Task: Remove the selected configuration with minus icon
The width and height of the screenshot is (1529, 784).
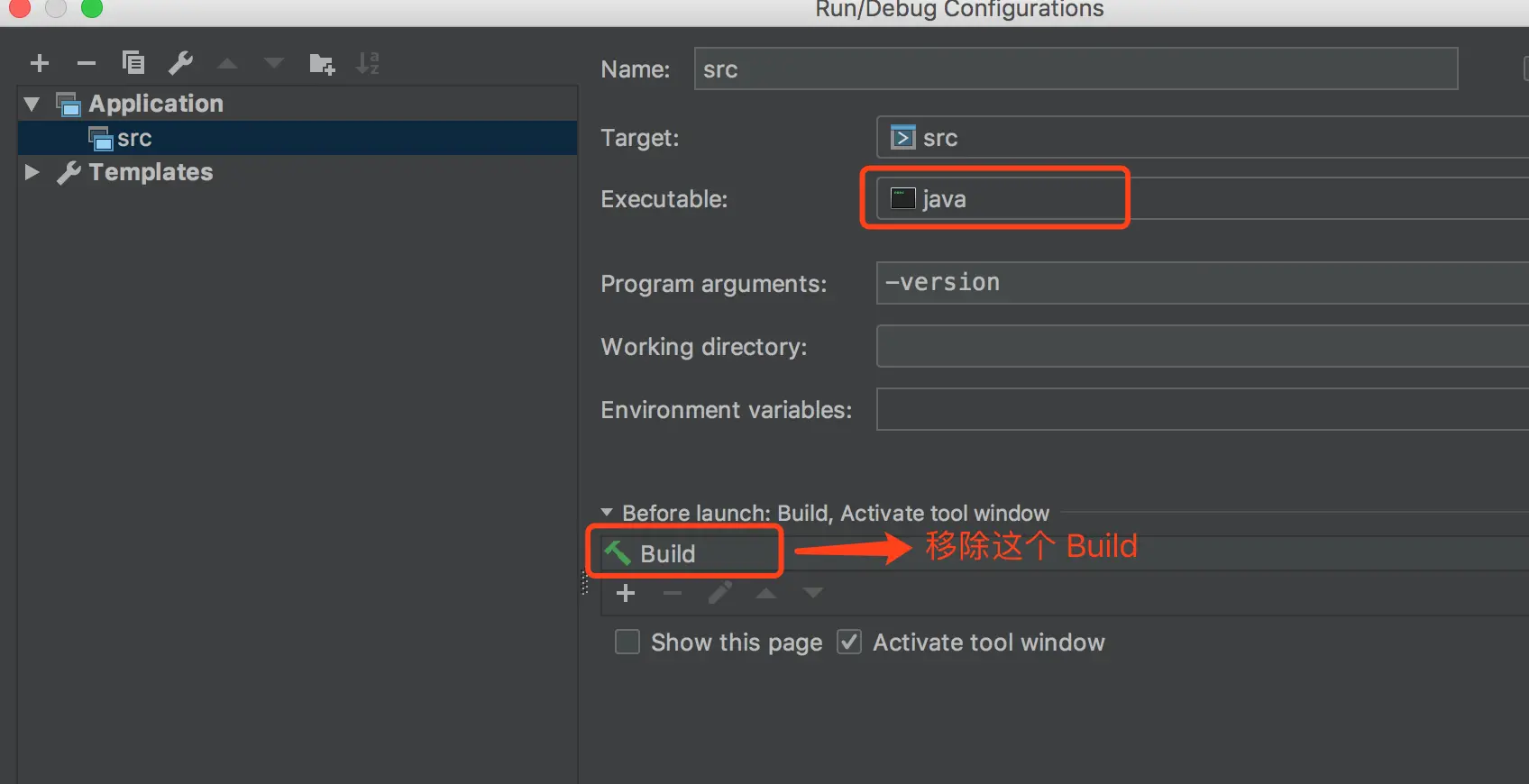Action: (x=87, y=63)
